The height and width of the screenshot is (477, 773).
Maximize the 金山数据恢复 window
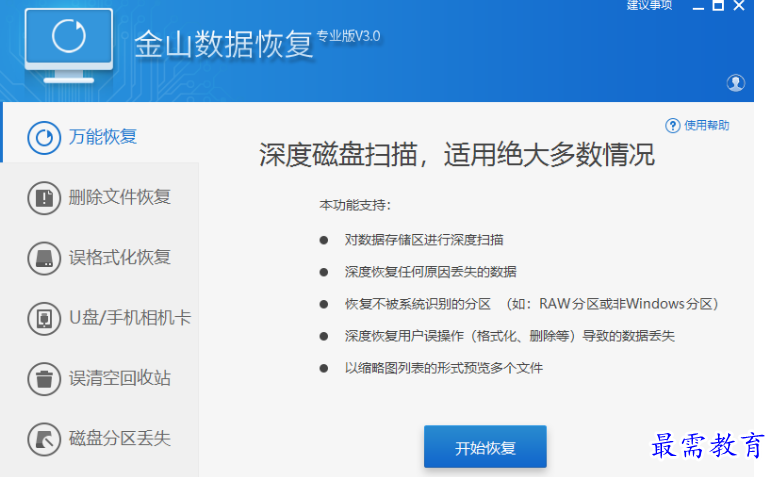(718, 6)
